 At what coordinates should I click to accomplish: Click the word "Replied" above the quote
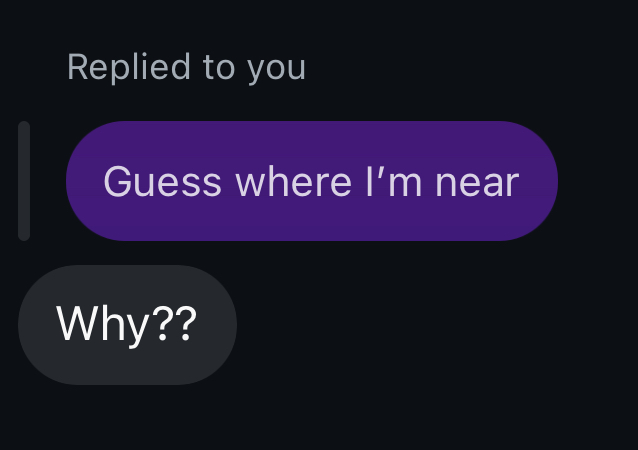point(129,66)
